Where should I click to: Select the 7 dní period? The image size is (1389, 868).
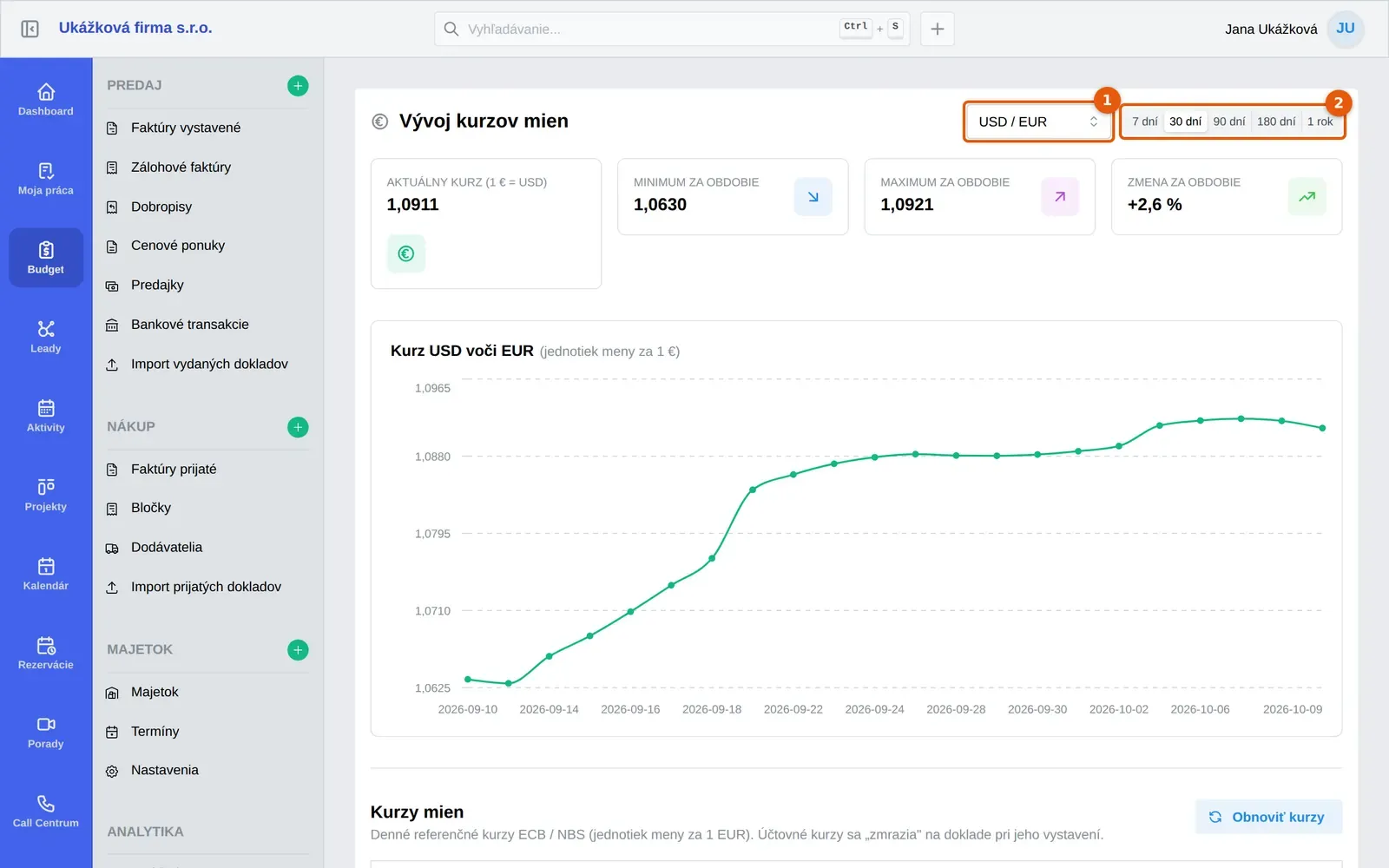(x=1144, y=122)
